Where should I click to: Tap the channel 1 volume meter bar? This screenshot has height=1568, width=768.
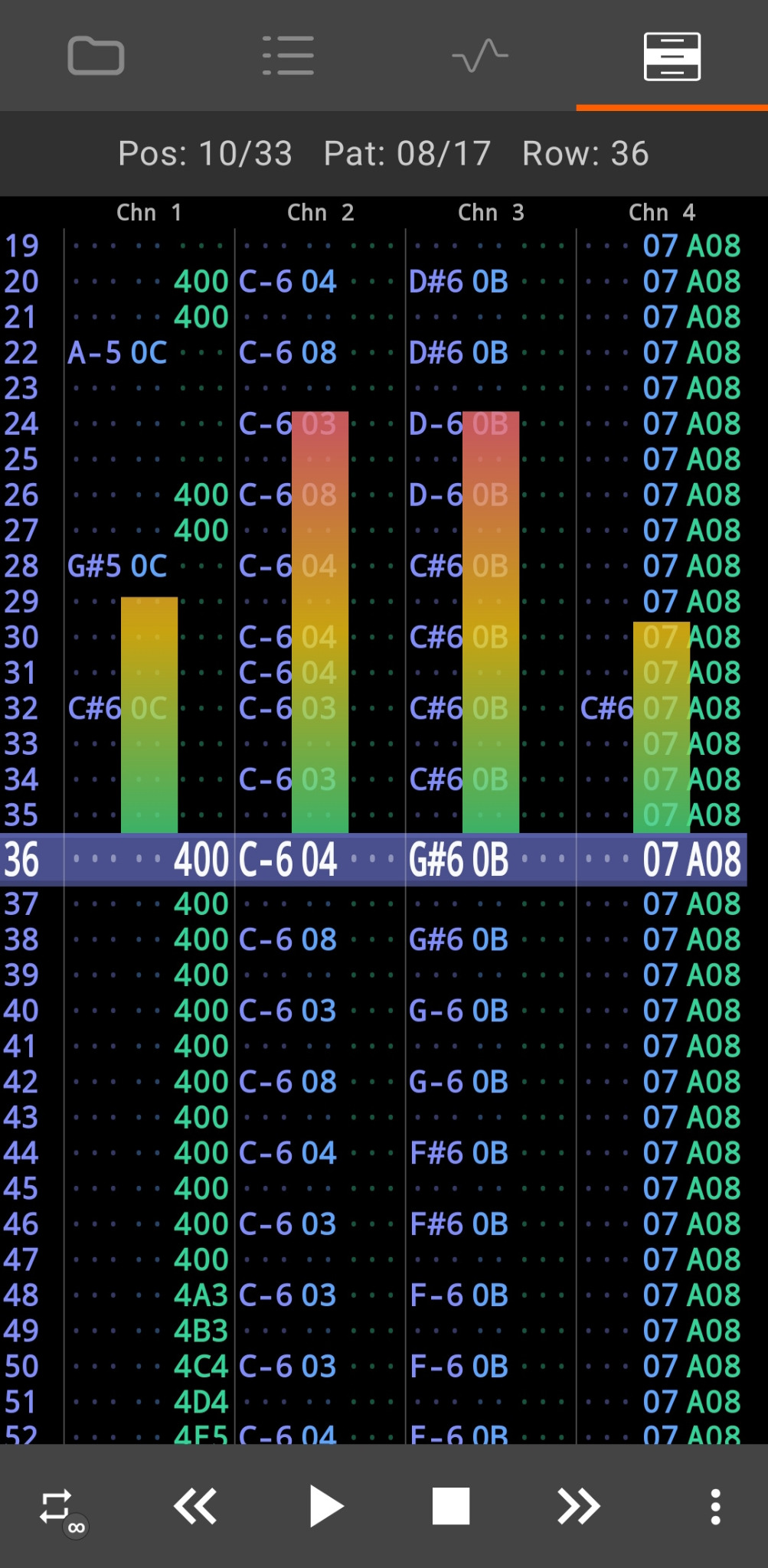point(149,715)
